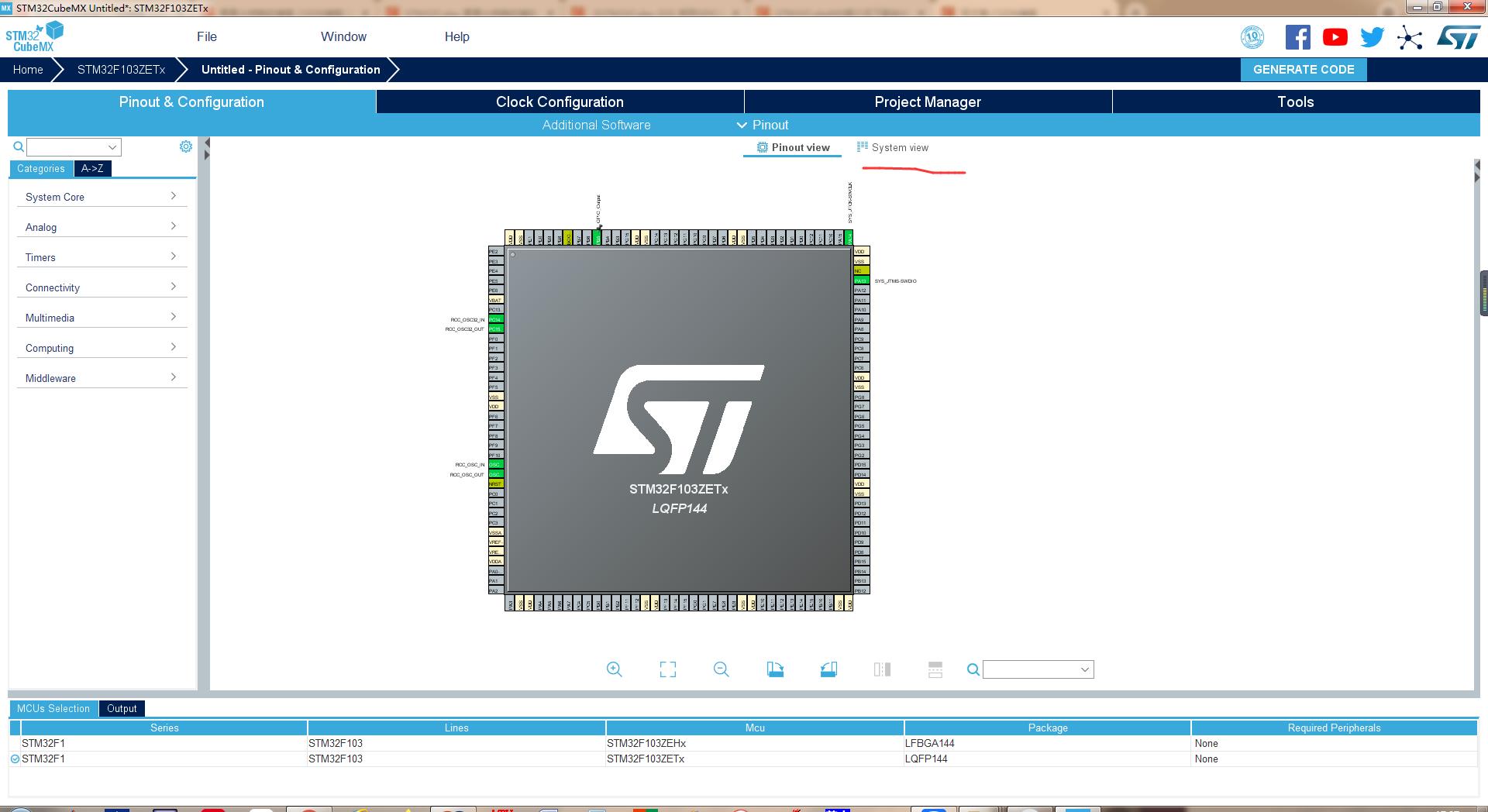Zoom out of the chip pinout
This screenshot has width=1488, height=812.
click(x=722, y=669)
